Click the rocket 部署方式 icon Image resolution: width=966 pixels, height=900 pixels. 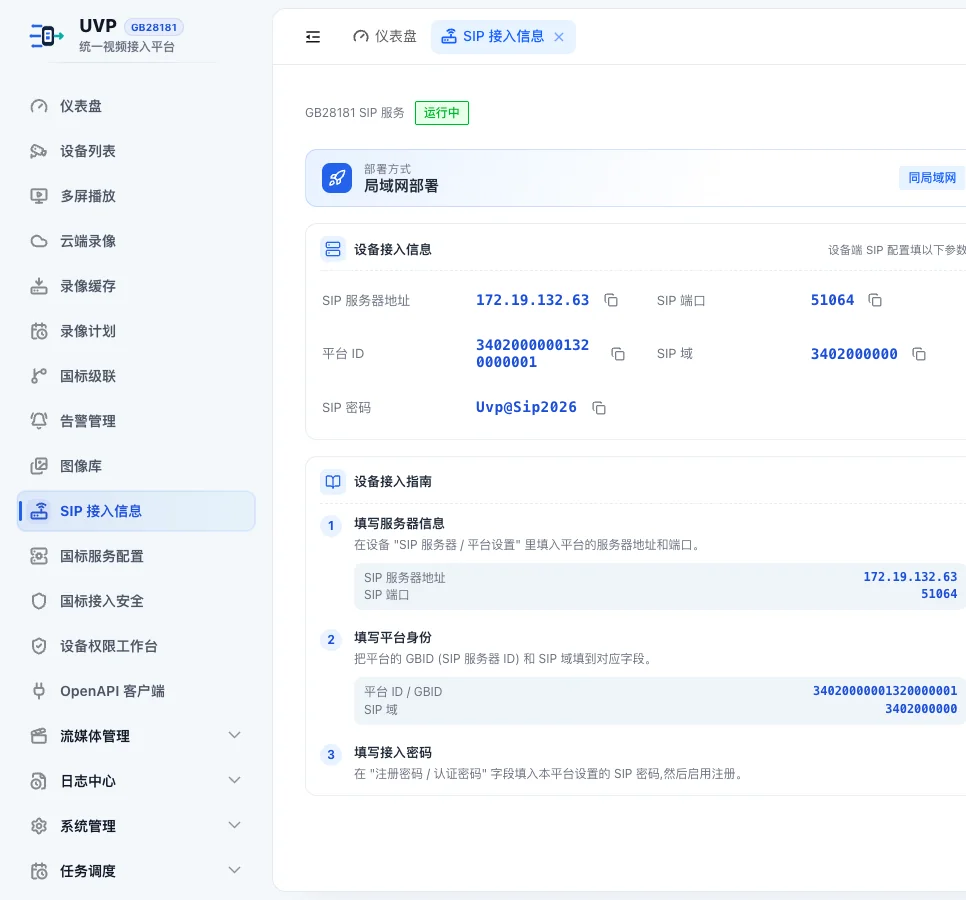(337, 178)
